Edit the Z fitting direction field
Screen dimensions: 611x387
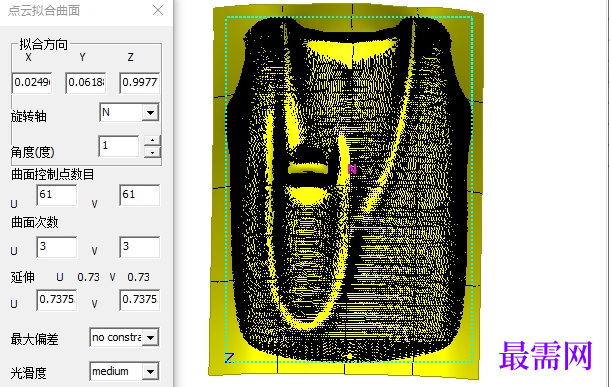tap(140, 83)
